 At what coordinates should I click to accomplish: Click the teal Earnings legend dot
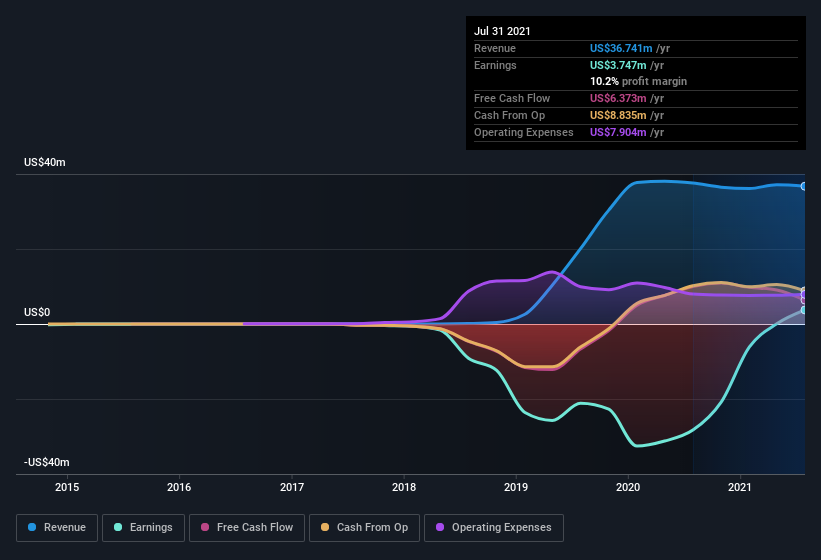[118, 527]
